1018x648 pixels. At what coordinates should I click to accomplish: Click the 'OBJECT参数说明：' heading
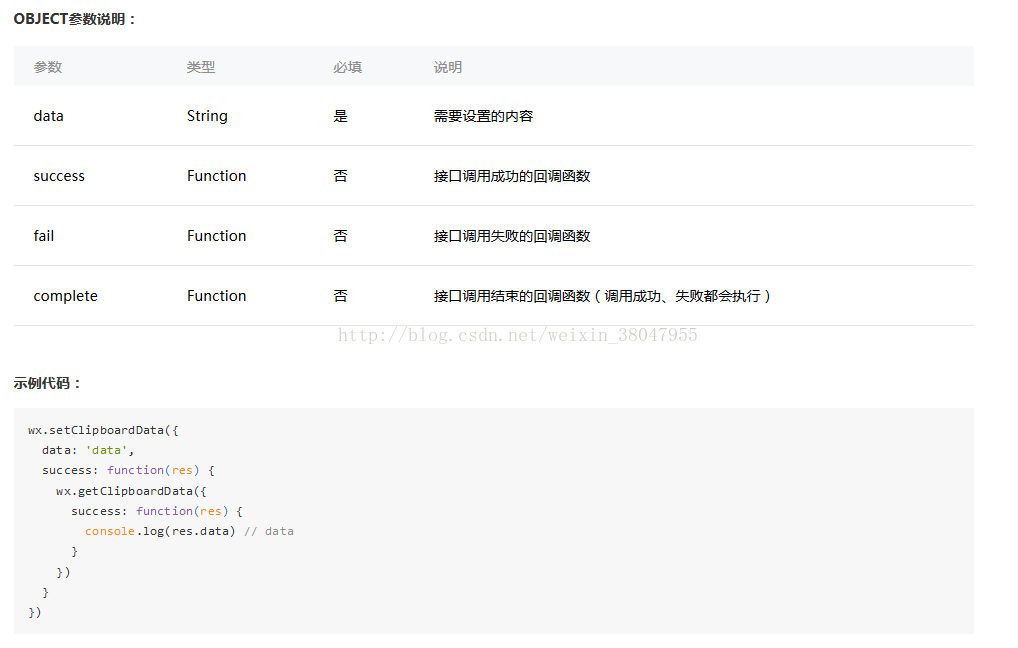(x=75, y=19)
